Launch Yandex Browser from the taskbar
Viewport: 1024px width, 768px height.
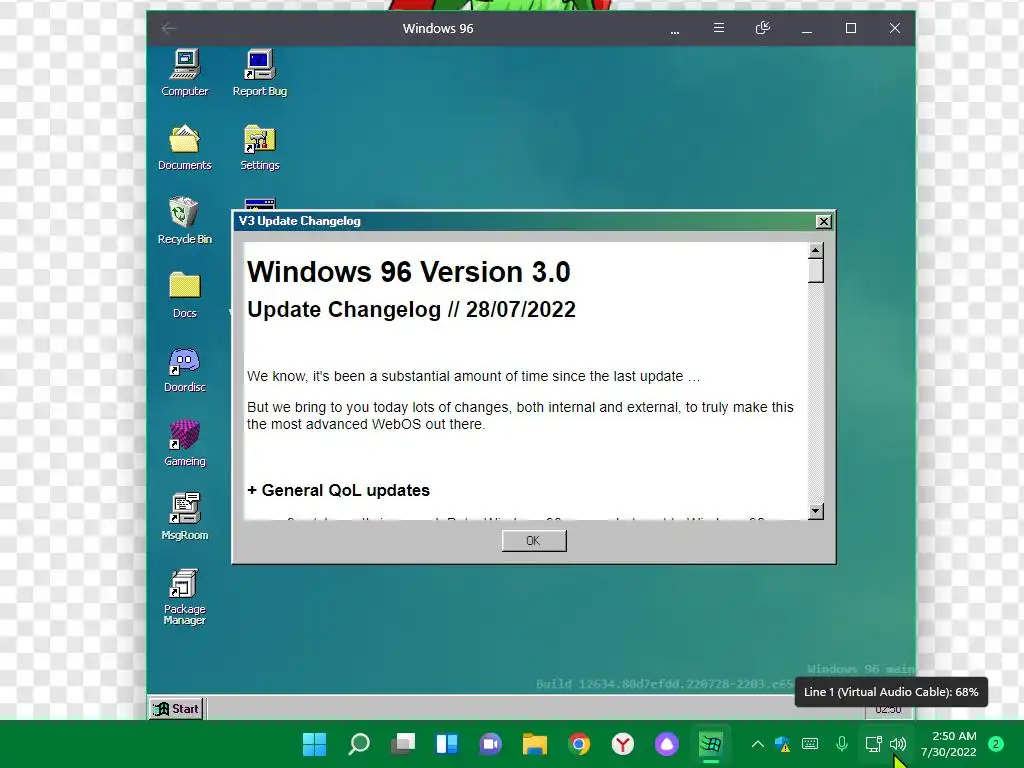[x=622, y=744]
